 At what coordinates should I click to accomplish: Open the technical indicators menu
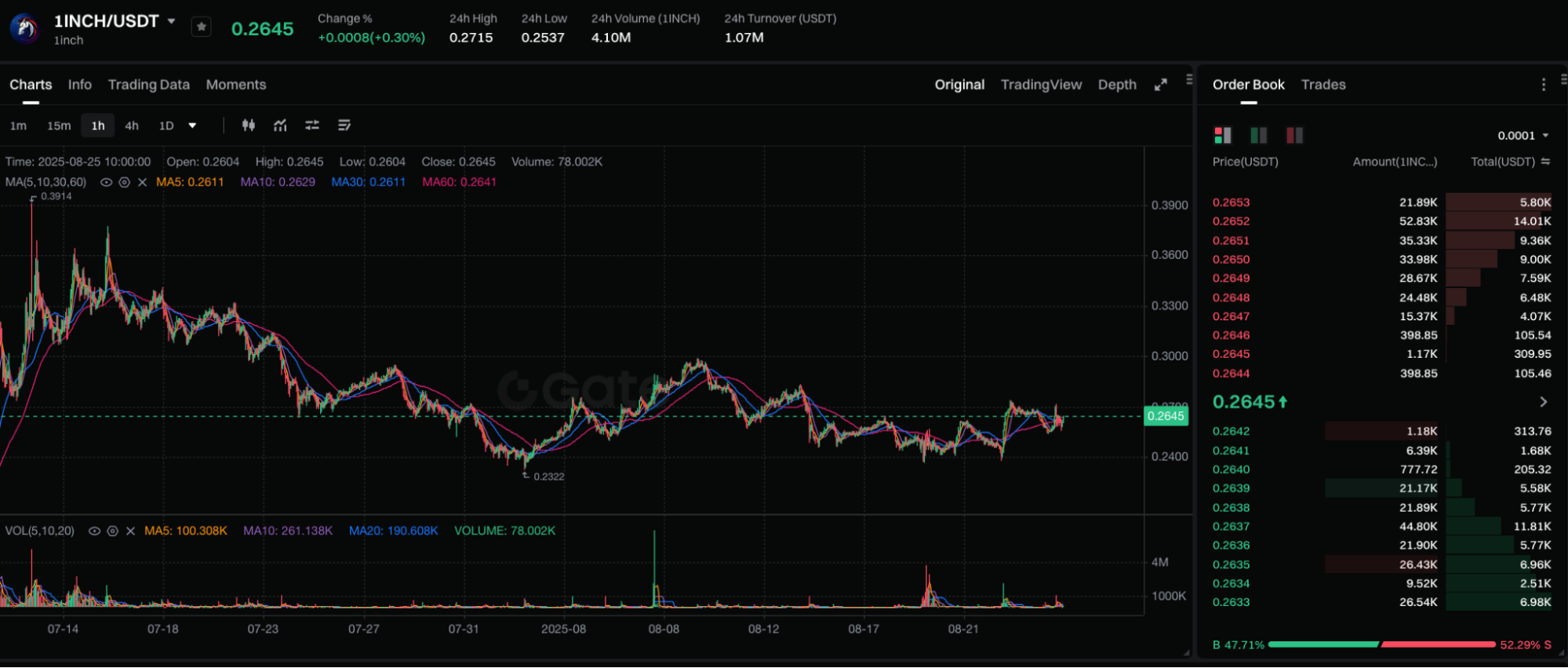point(280,125)
